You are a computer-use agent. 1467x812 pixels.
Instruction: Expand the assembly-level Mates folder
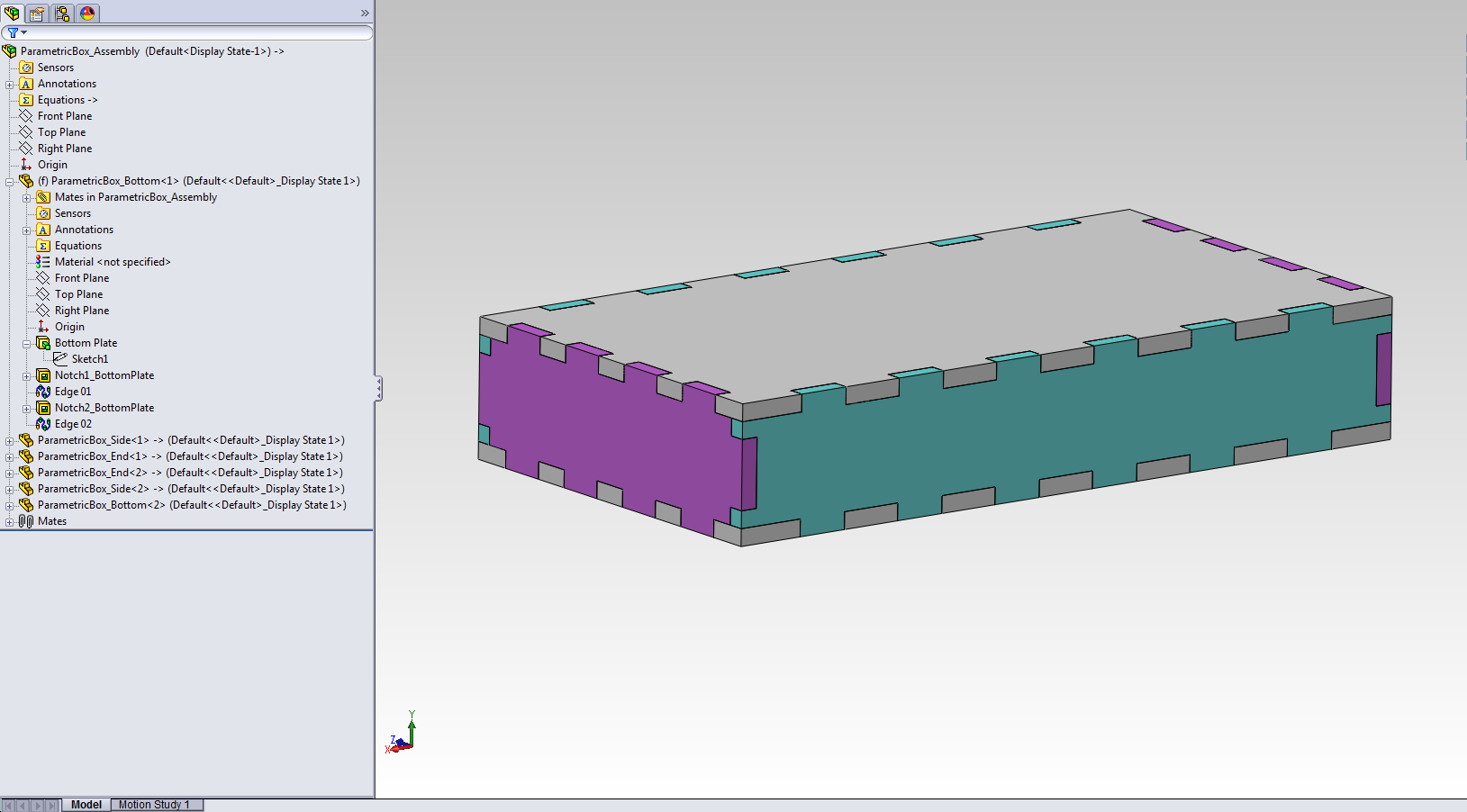point(10,522)
